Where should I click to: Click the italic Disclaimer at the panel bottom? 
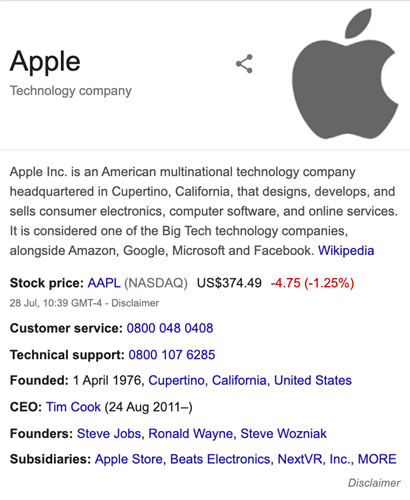click(x=374, y=483)
